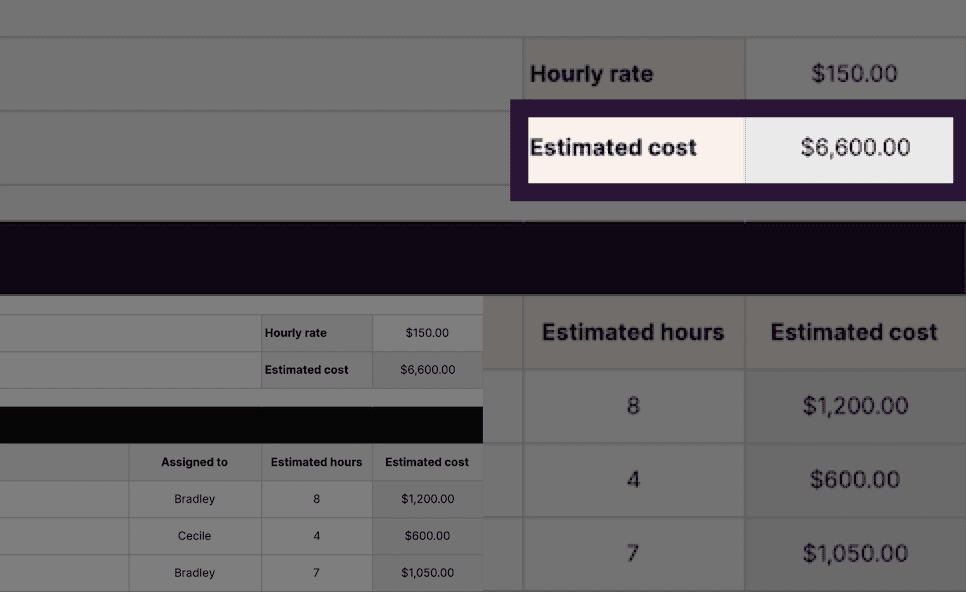Click the large $1,200.00 cost cell
Screen dimensions: 966x592
pyautogui.click(x=854, y=406)
